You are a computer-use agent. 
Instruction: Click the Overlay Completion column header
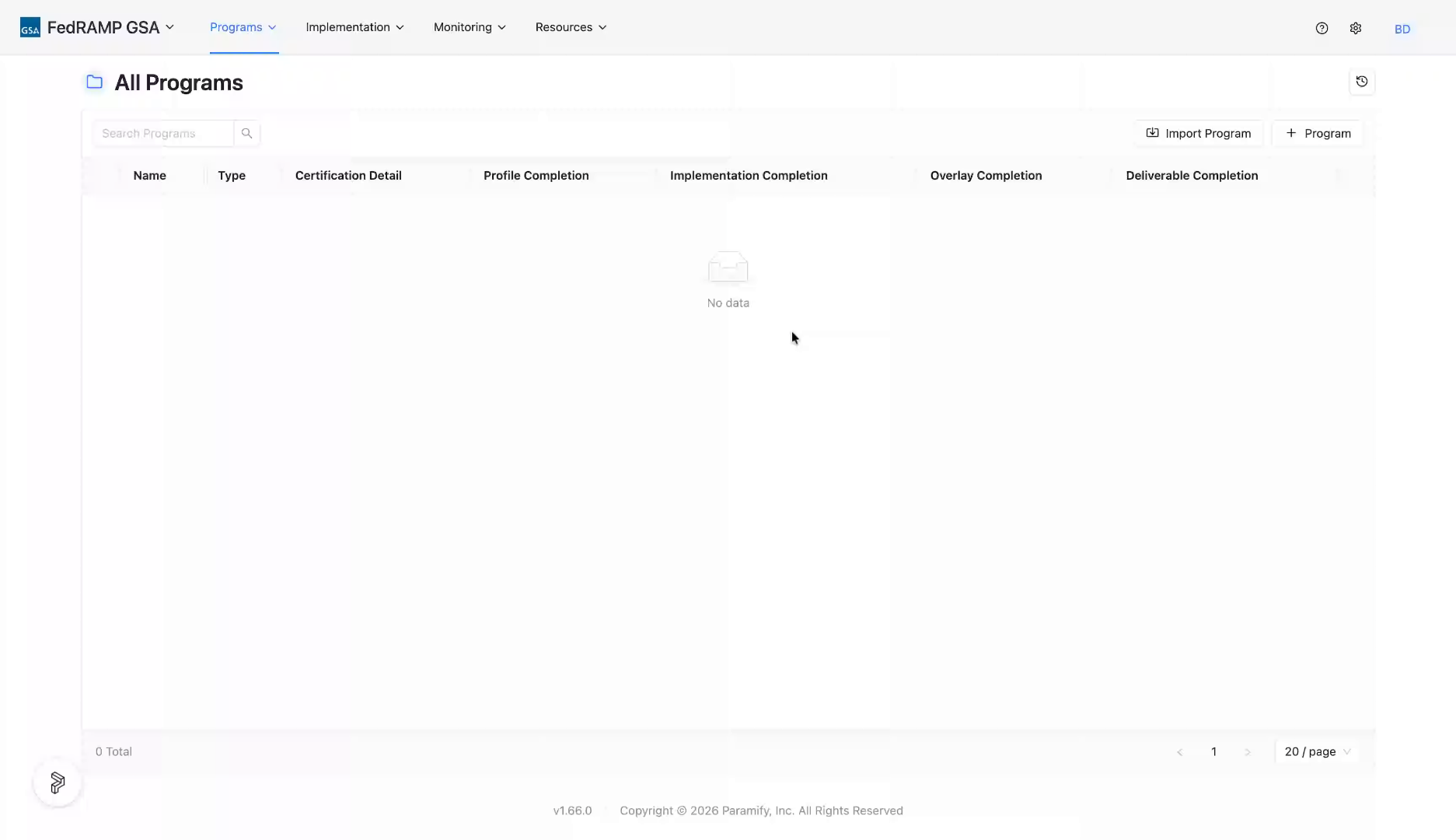[986, 176]
